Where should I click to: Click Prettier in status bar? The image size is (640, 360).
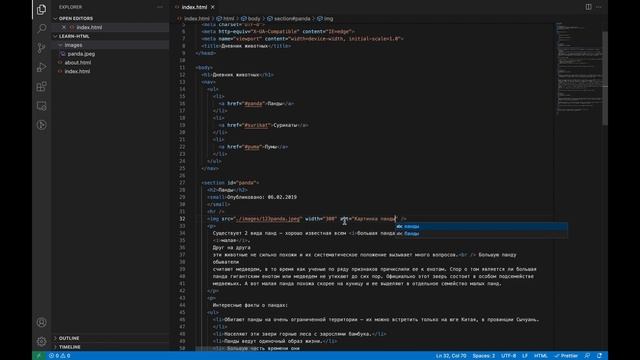click(566, 356)
